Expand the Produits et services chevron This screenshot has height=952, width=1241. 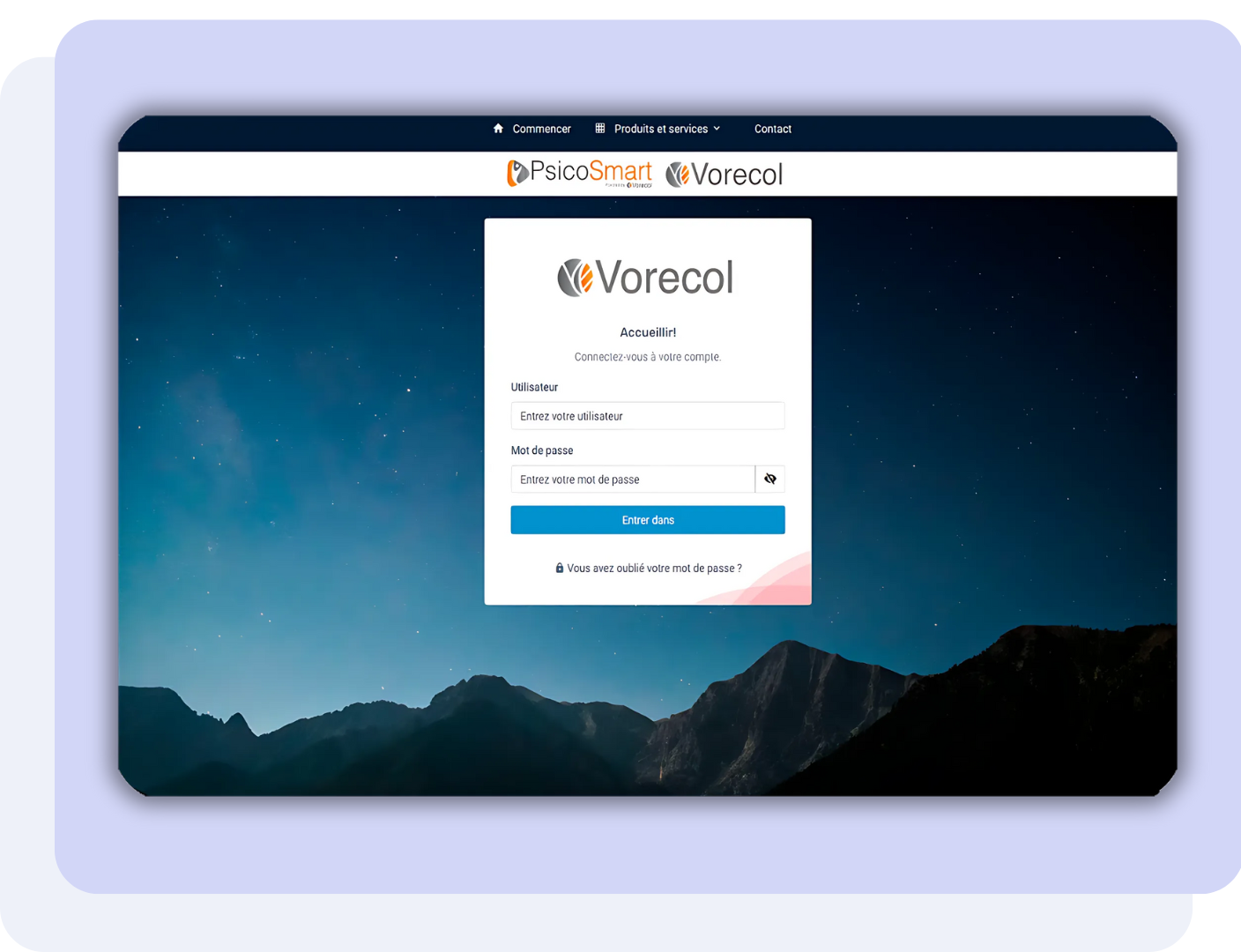click(717, 129)
